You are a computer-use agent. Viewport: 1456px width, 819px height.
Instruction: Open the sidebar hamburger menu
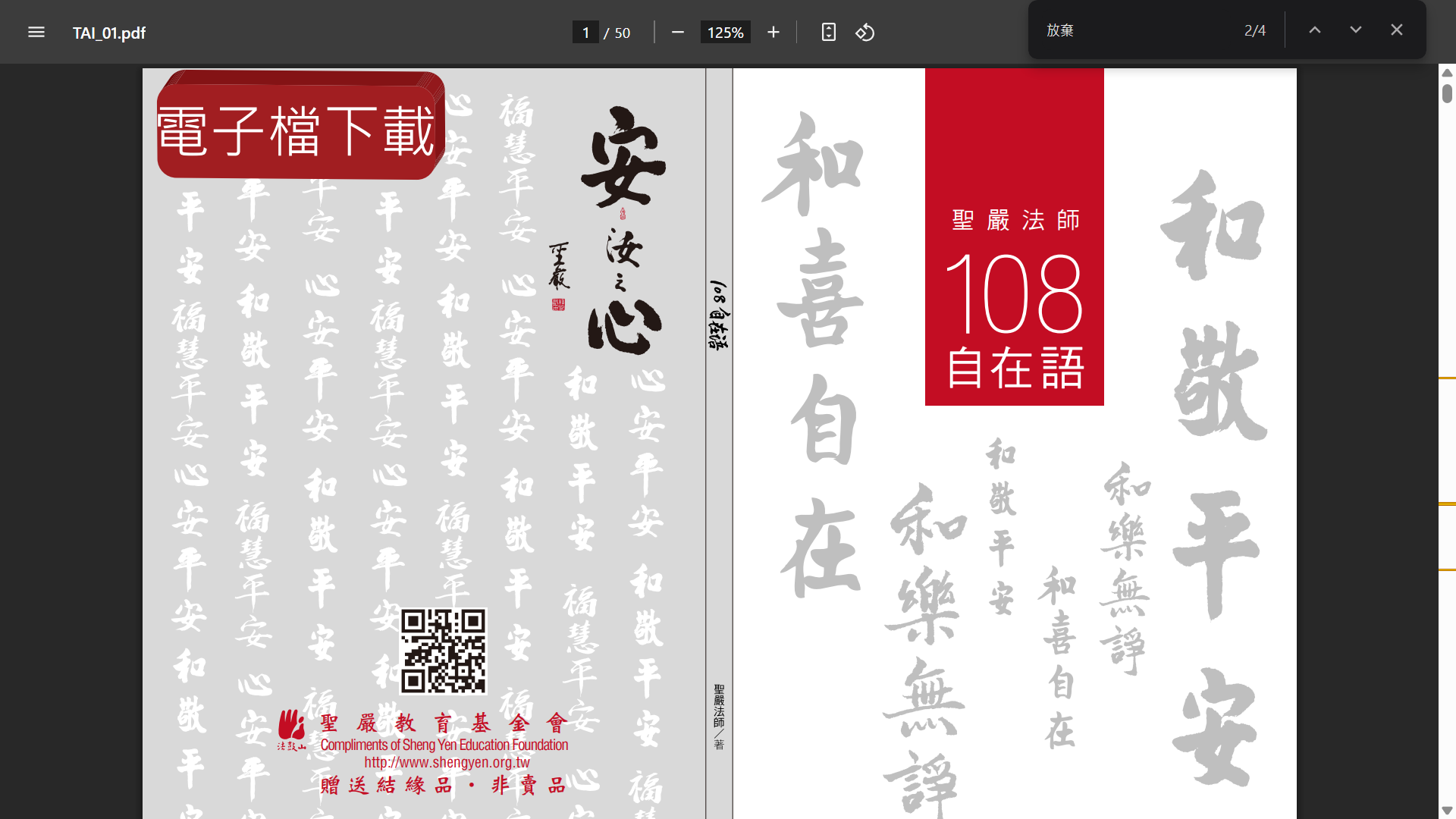[36, 33]
